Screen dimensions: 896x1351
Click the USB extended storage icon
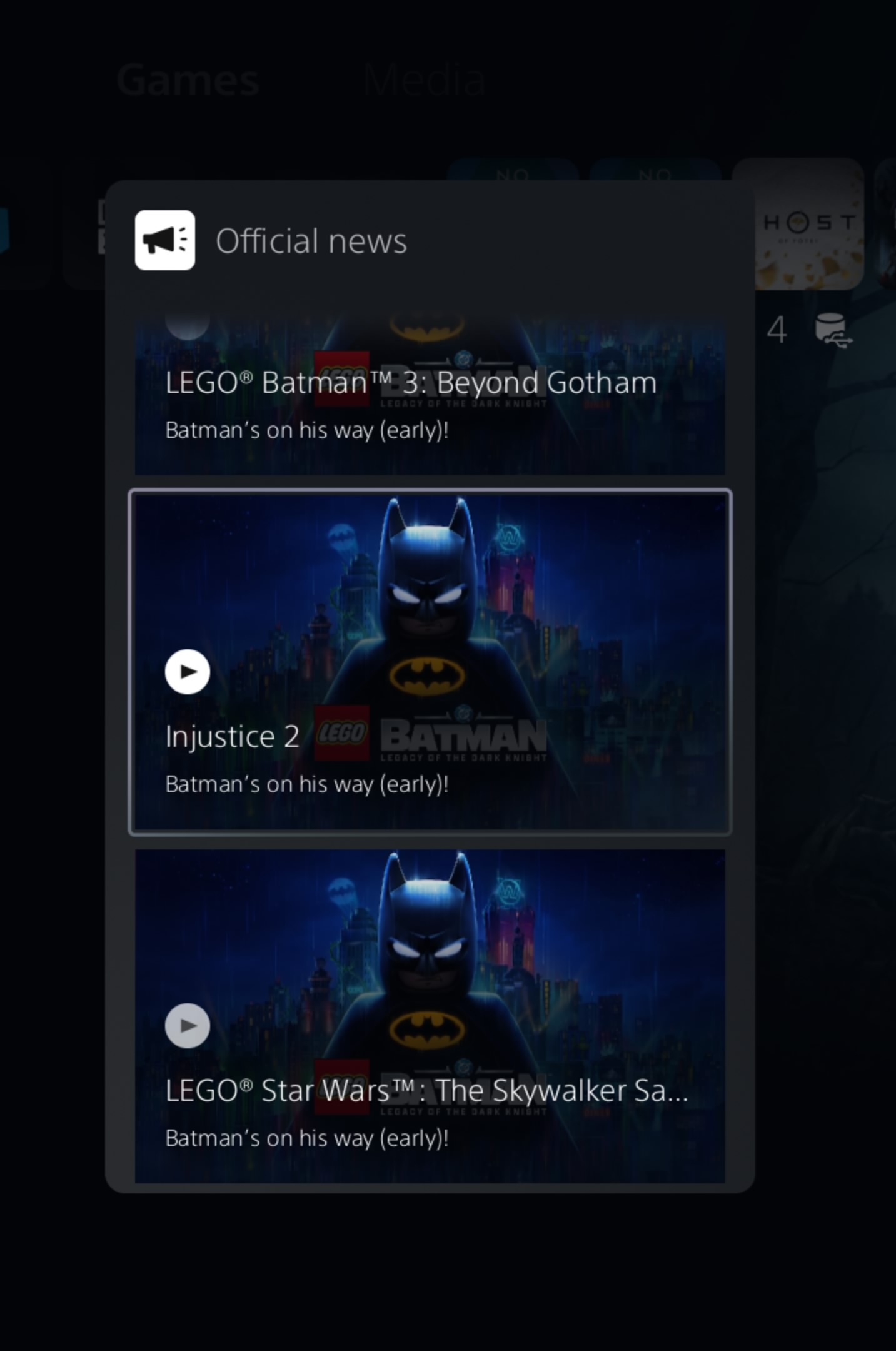pos(832,330)
